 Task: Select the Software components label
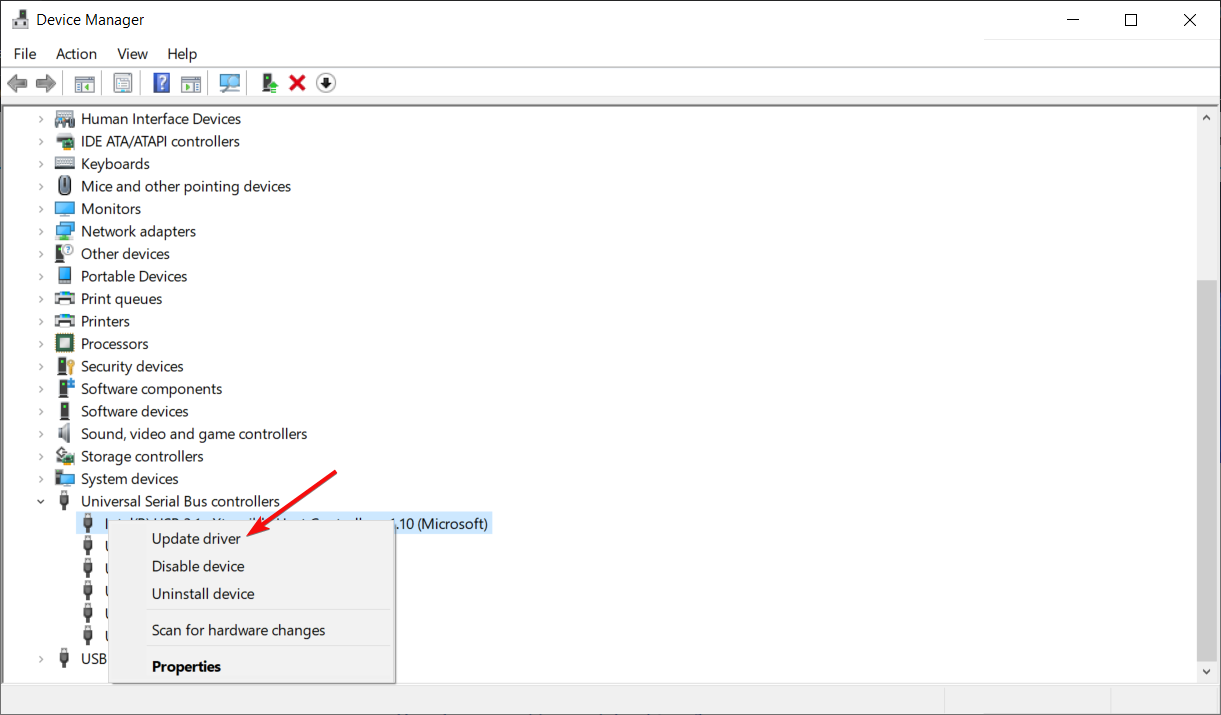(x=152, y=389)
